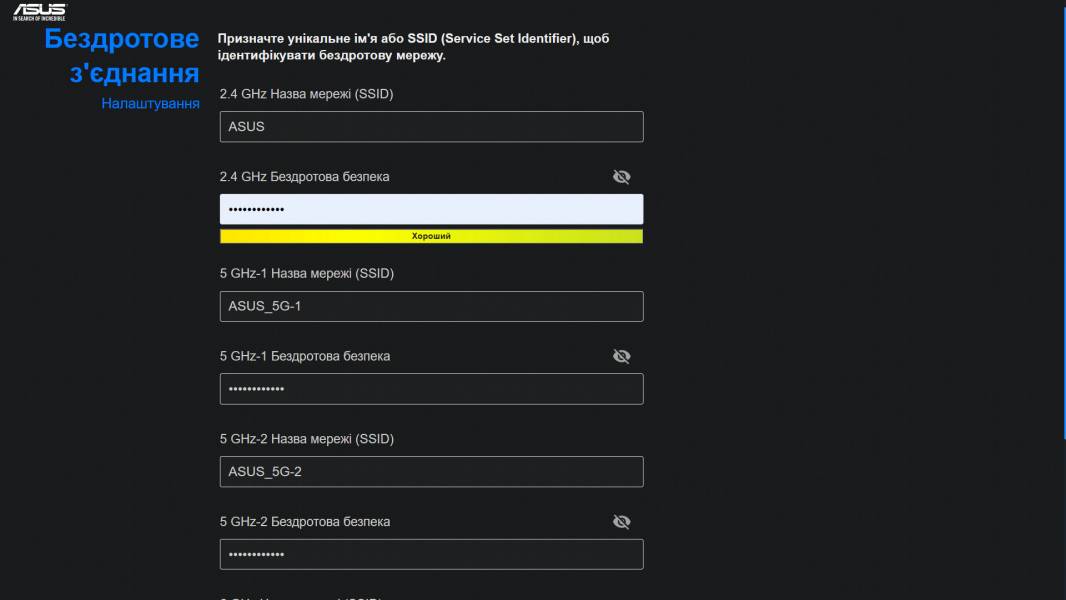This screenshot has height=600, width=1066.
Task: Click the 5 GHz-1 Бездротова безпека label
Action: pyautogui.click(x=304, y=356)
